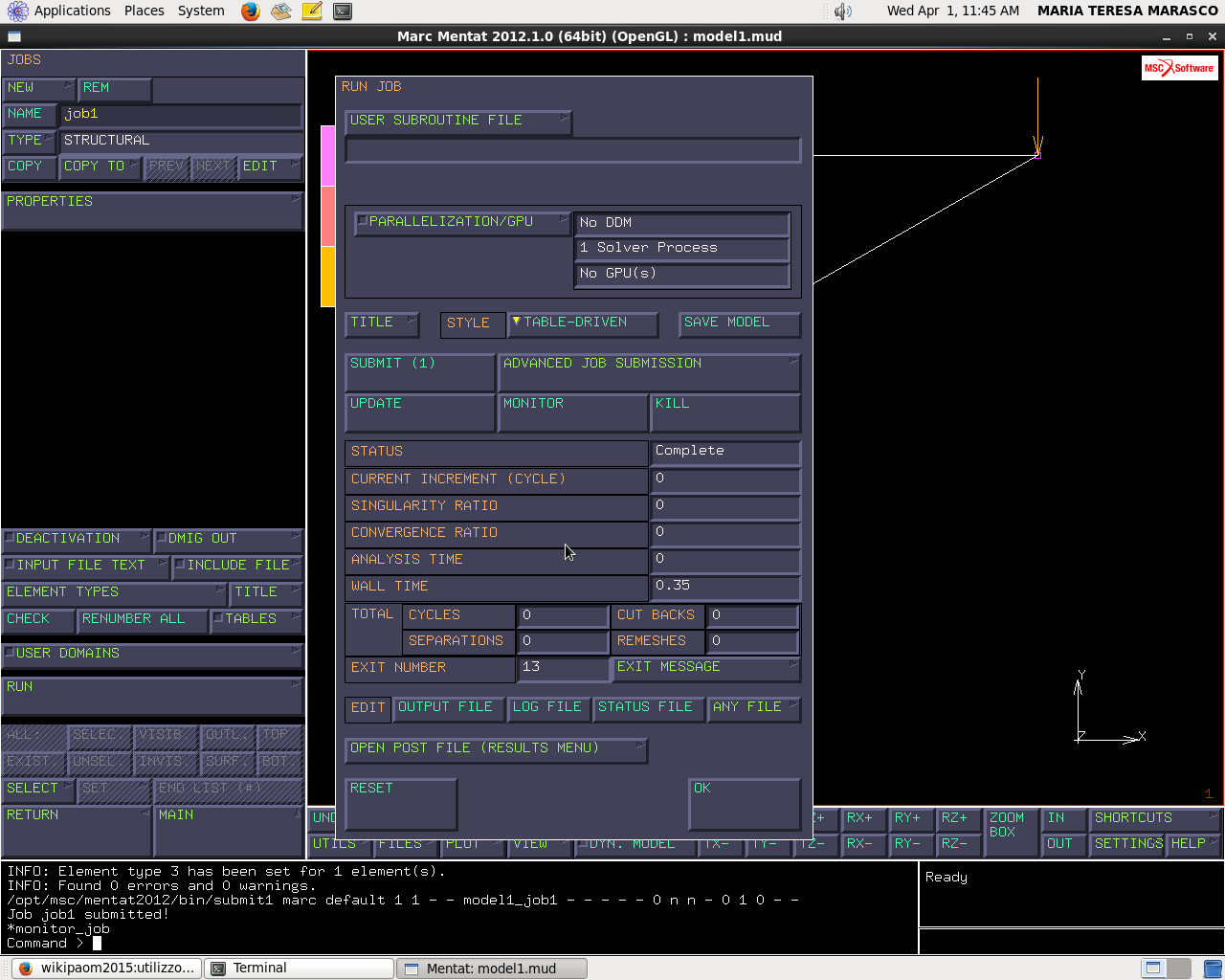Screen dimensions: 1225x980
Task: Confirm with the OK button
Action: pyautogui.click(x=745, y=804)
